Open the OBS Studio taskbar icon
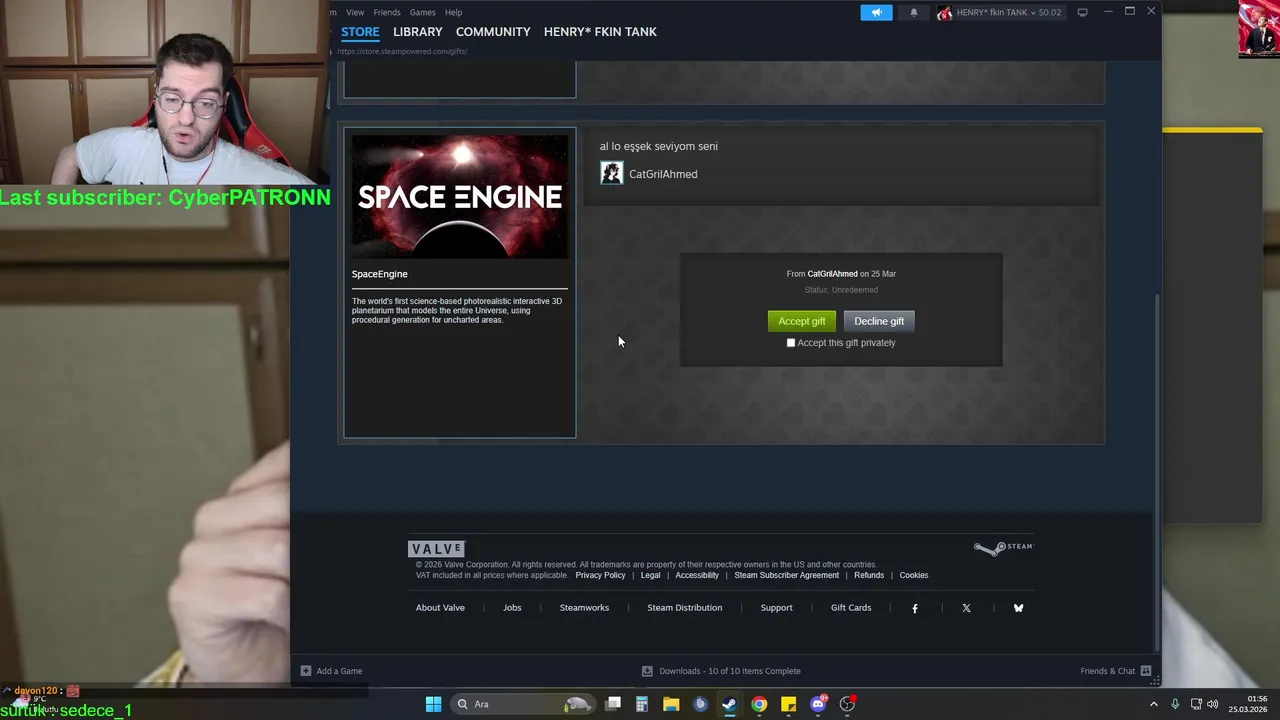Viewport: 1280px width, 720px height. pyautogui.click(x=847, y=704)
